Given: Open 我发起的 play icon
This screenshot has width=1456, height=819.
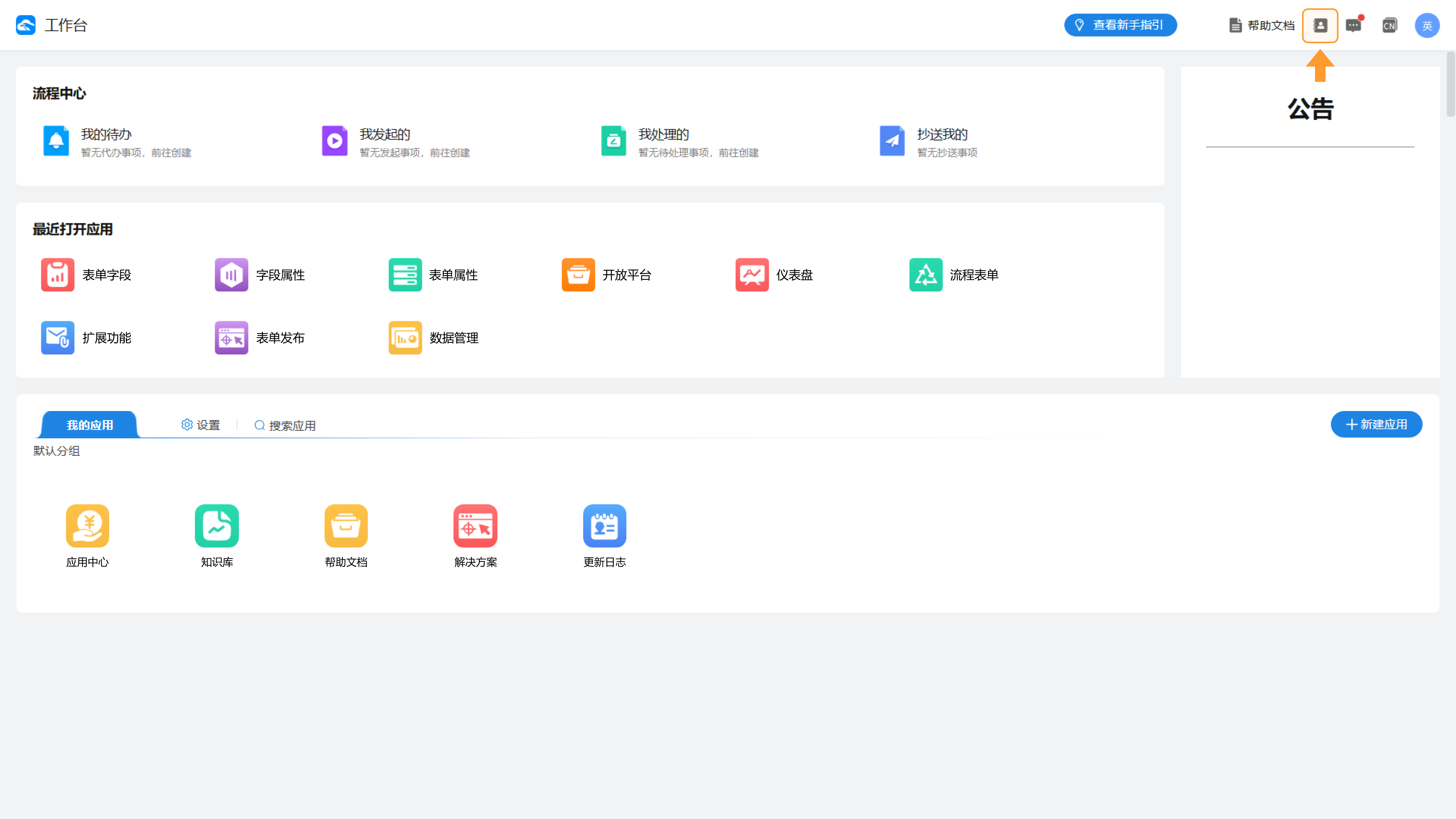Looking at the screenshot, I should click(x=334, y=141).
